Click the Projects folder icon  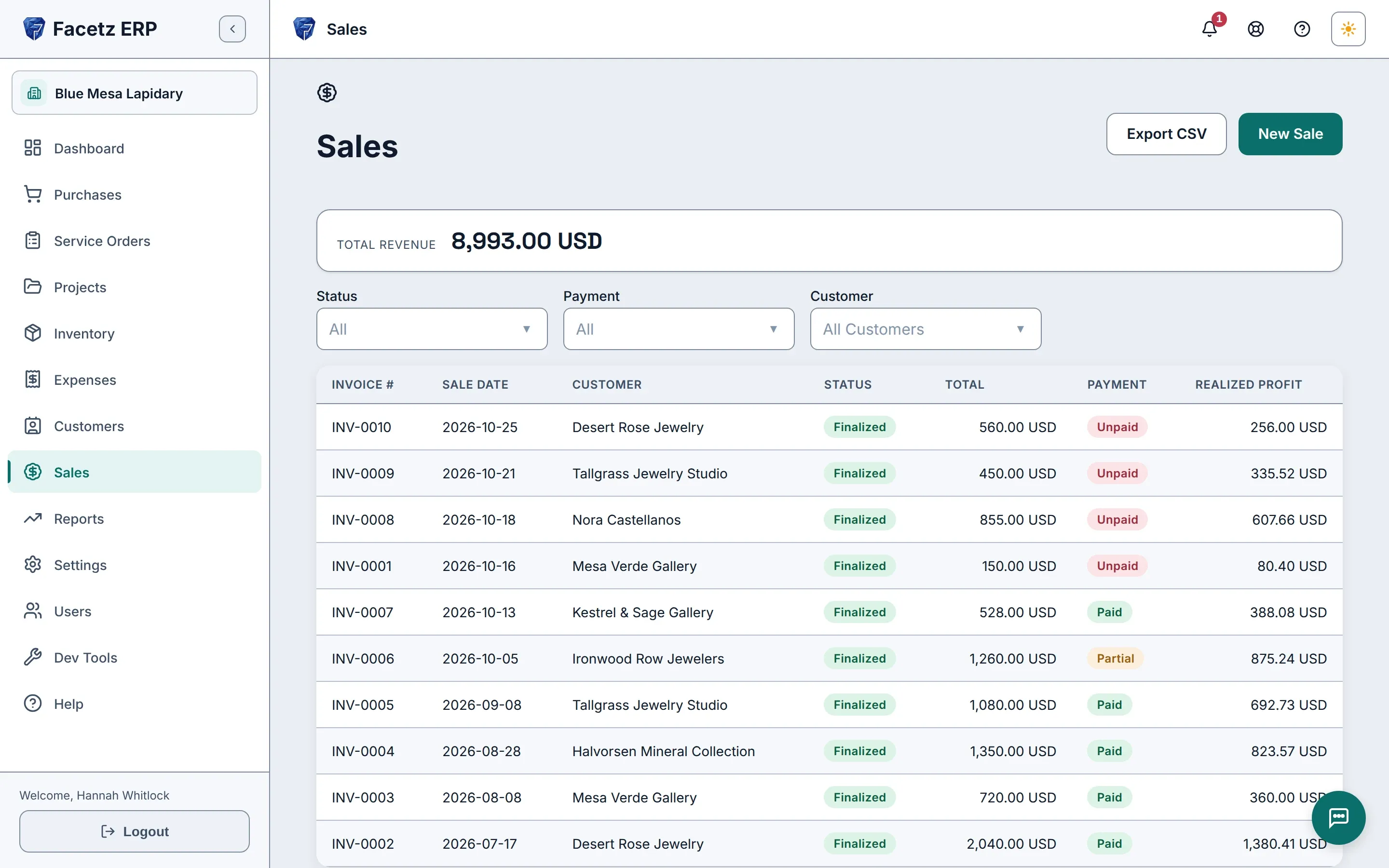tap(33, 287)
